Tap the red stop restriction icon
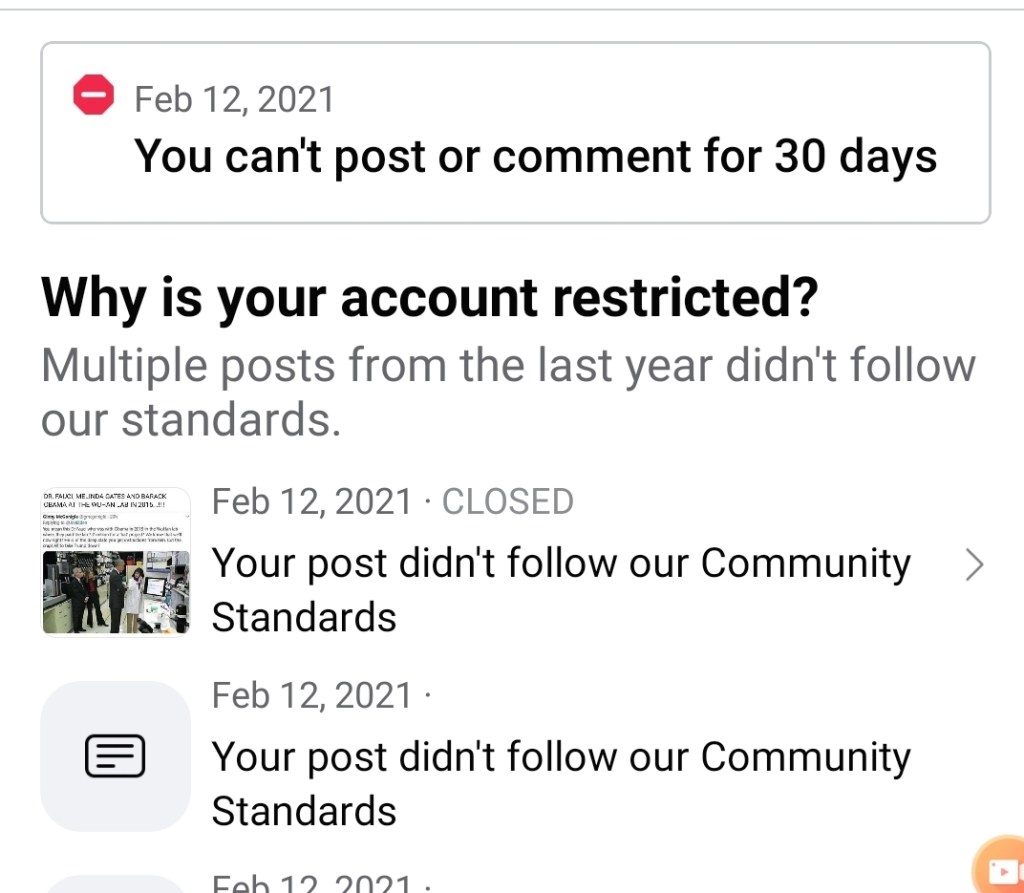Screen dimensions: 1024x893 [x=94, y=96]
